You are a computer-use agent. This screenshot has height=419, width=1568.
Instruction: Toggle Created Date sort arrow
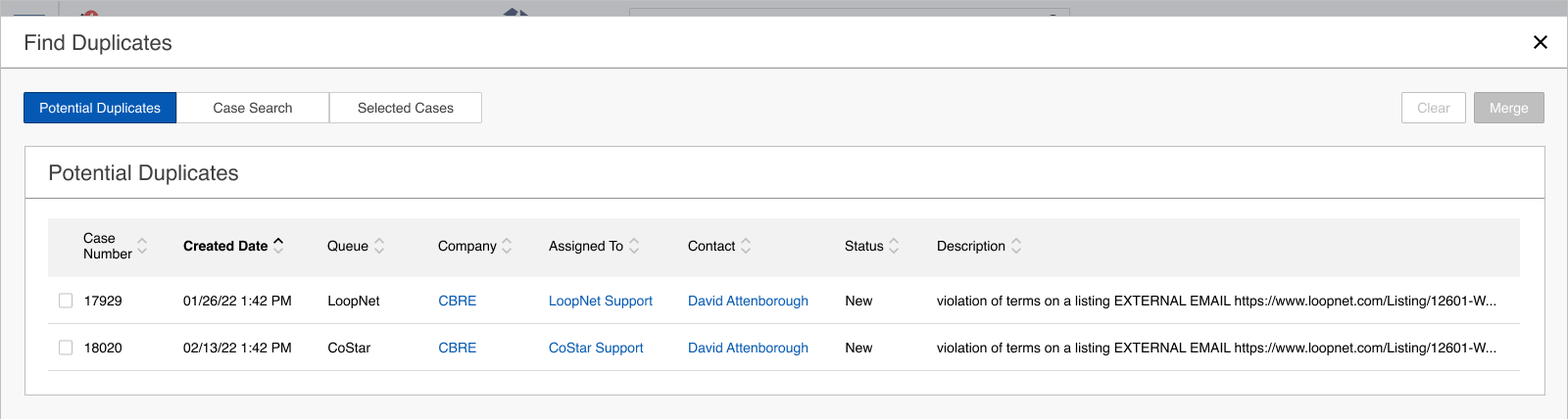(278, 246)
